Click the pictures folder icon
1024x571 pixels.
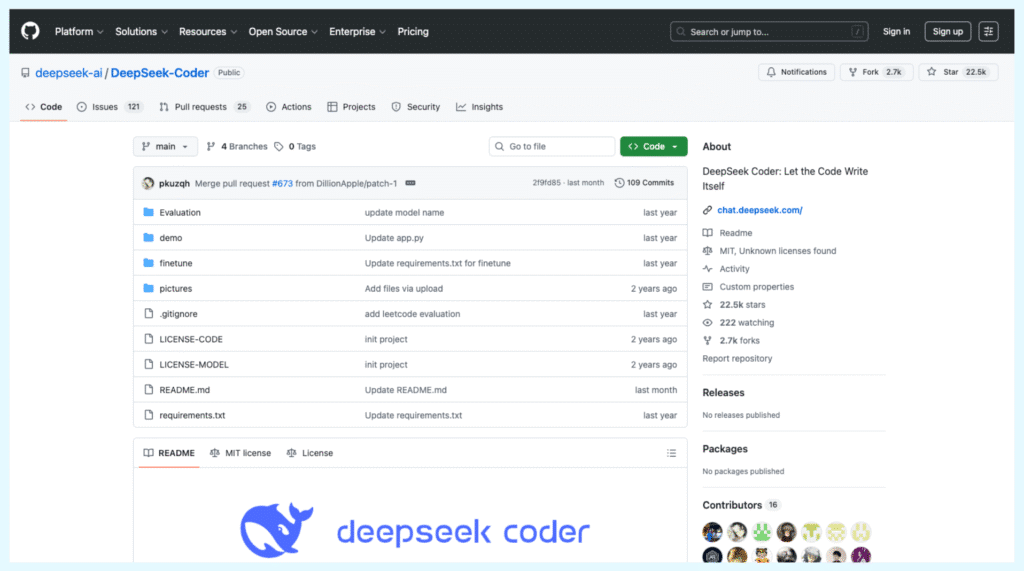[x=148, y=288]
